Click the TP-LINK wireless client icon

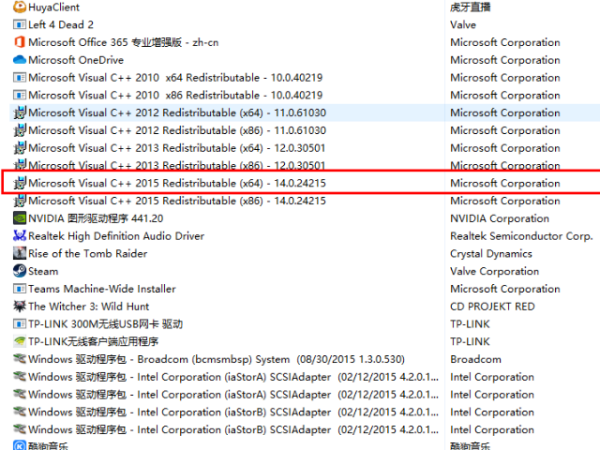[20, 341]
